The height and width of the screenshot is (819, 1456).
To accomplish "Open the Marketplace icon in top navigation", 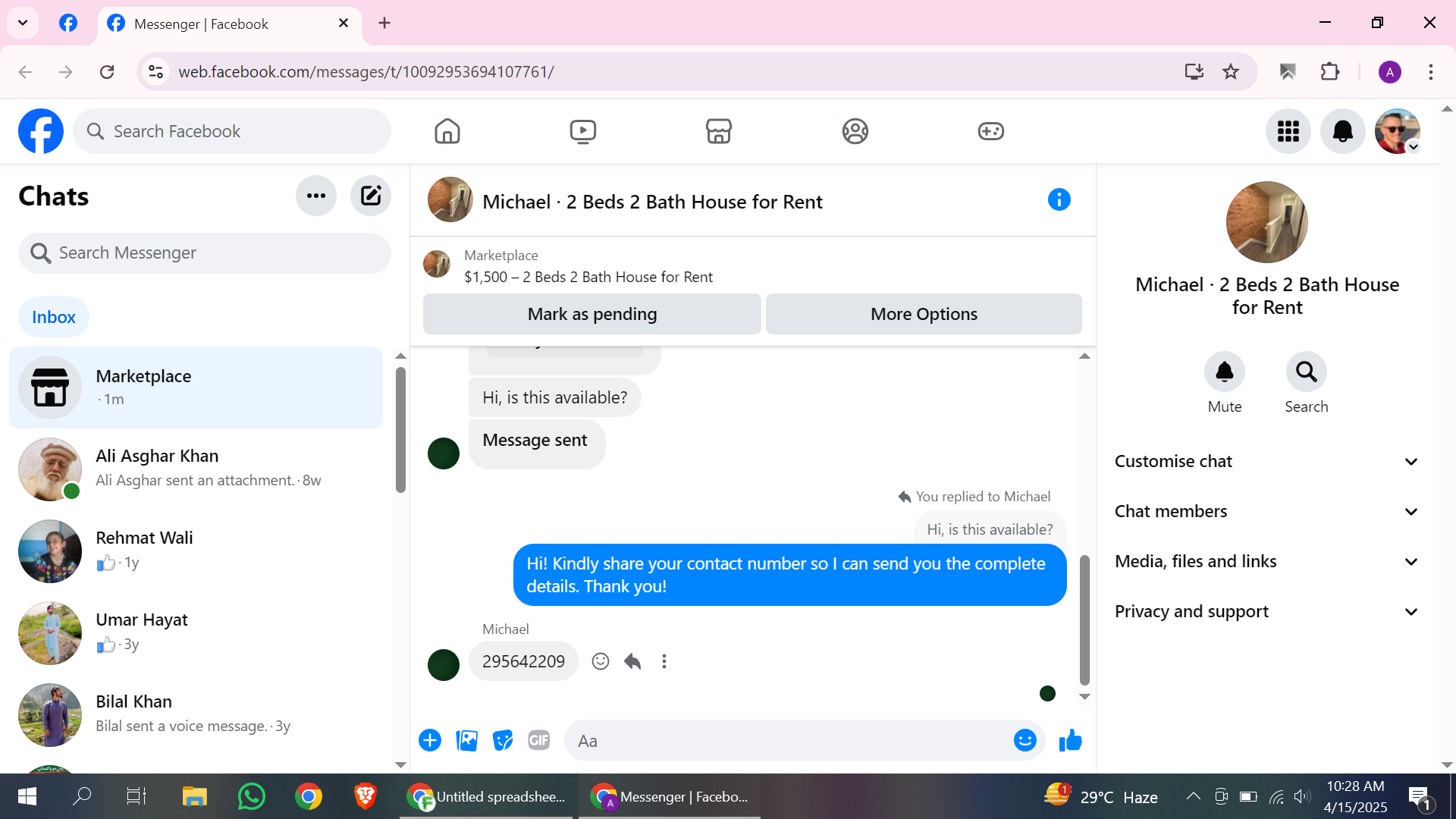I will pyautogui.click(x=718, y=131).
